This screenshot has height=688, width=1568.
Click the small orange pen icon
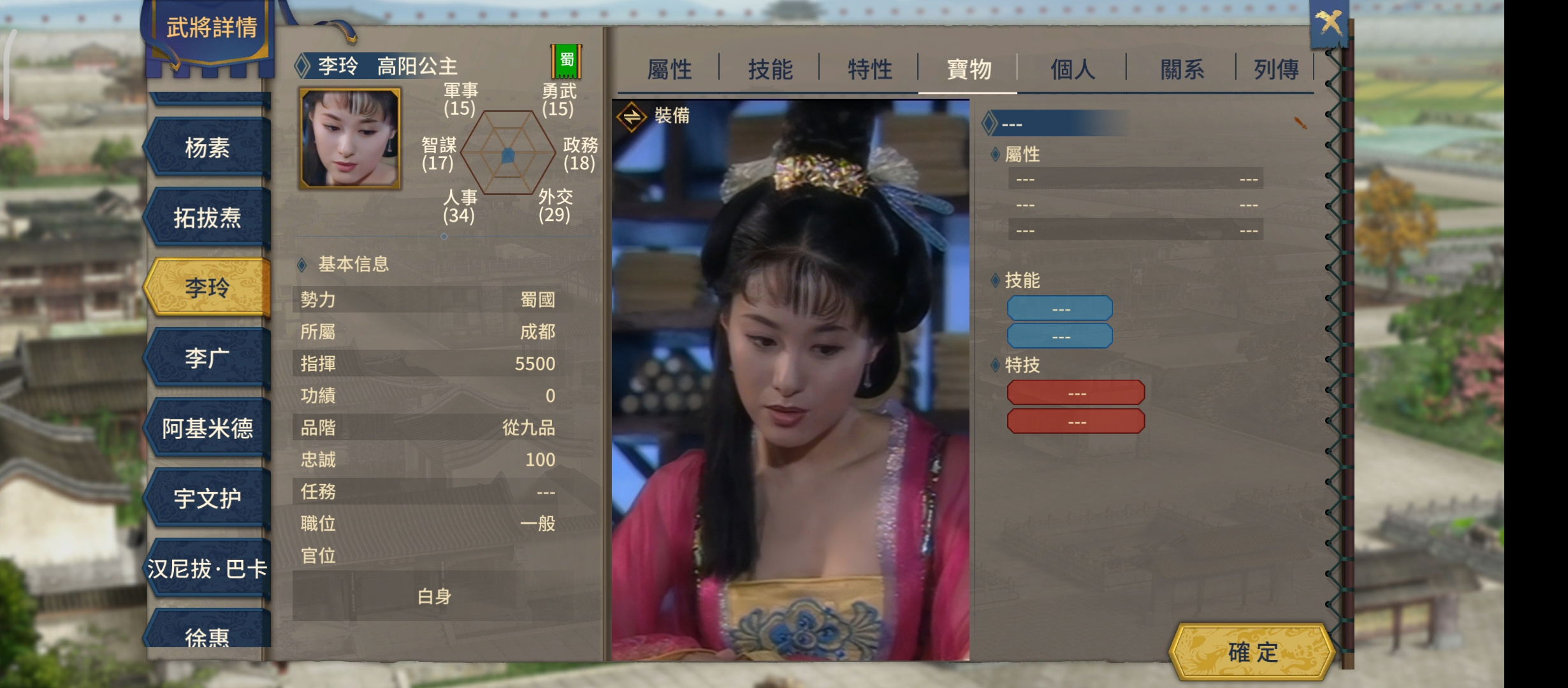(1300, 122)
